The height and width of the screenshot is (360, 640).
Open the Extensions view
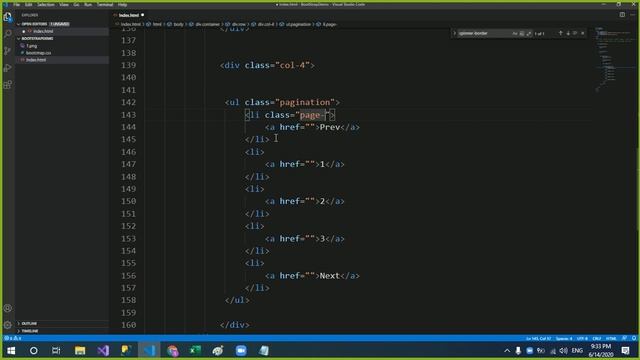pyautogui.click(x=7, y=85)
